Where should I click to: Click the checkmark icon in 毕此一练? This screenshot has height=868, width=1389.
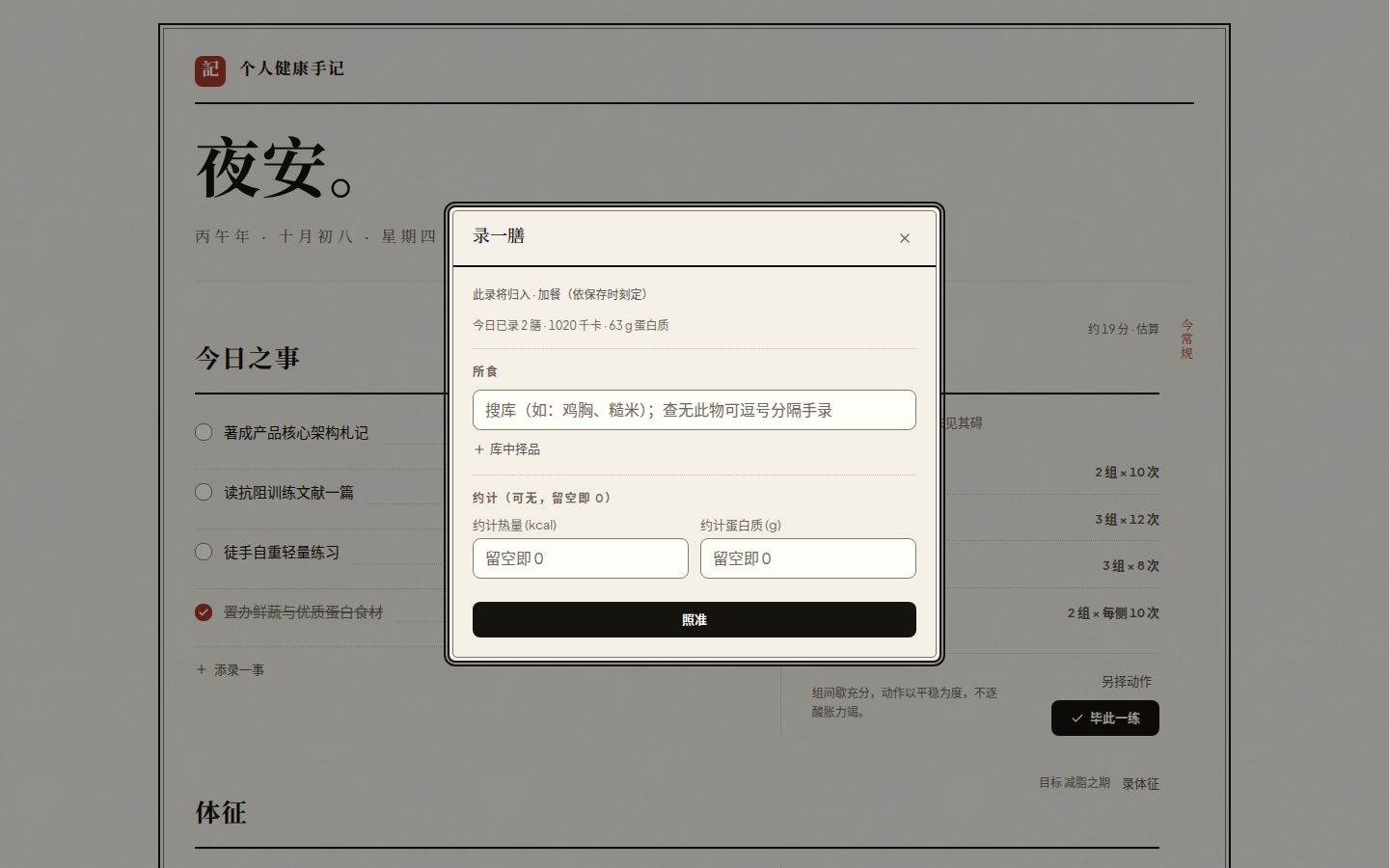(x=1076, y=719)
